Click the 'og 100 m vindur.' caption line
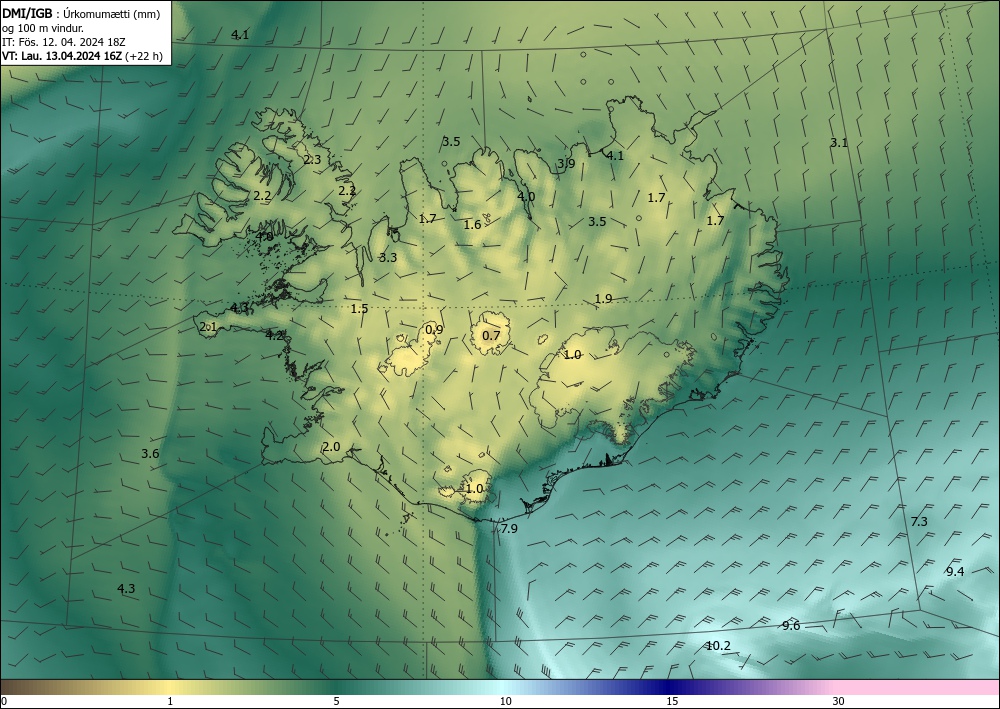Screen dimensions: 1000x709 click(43, 28)
